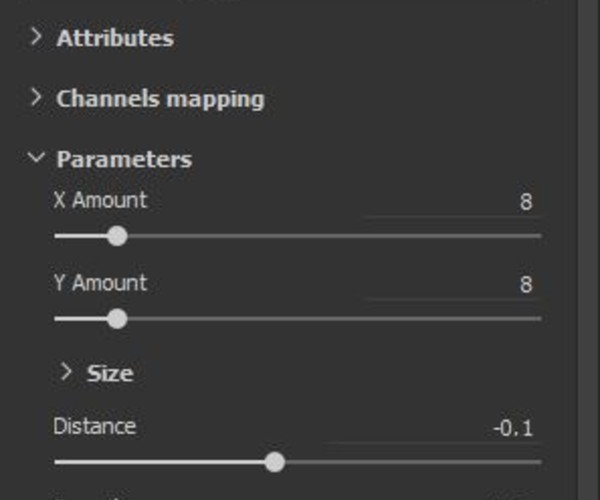600x500 pixels.
Task: Expand the Size subsection chevron
Action: (x=66, y=372)
